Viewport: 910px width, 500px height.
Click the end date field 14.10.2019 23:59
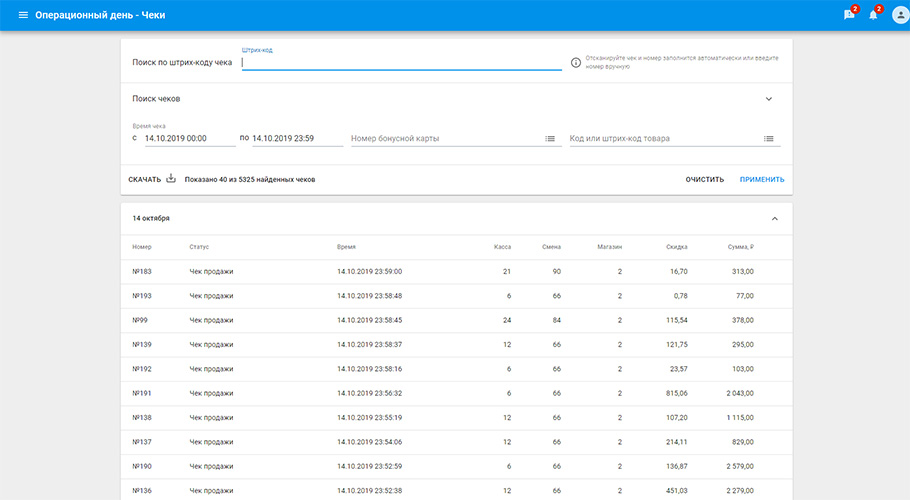coord(295,138)
